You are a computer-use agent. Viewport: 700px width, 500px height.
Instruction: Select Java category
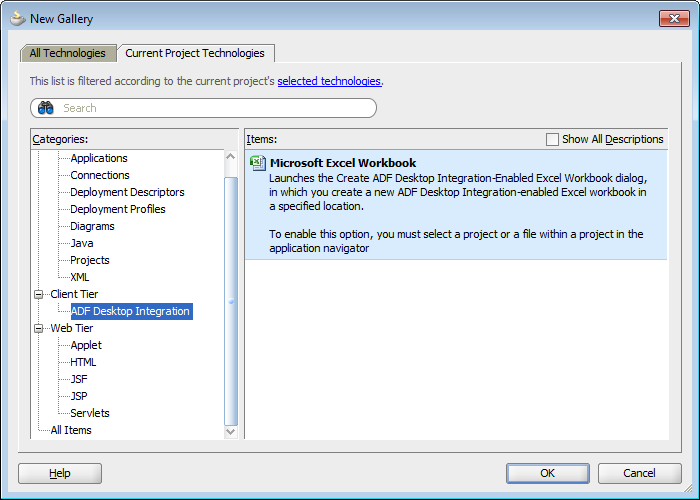[x=82, y=243]
